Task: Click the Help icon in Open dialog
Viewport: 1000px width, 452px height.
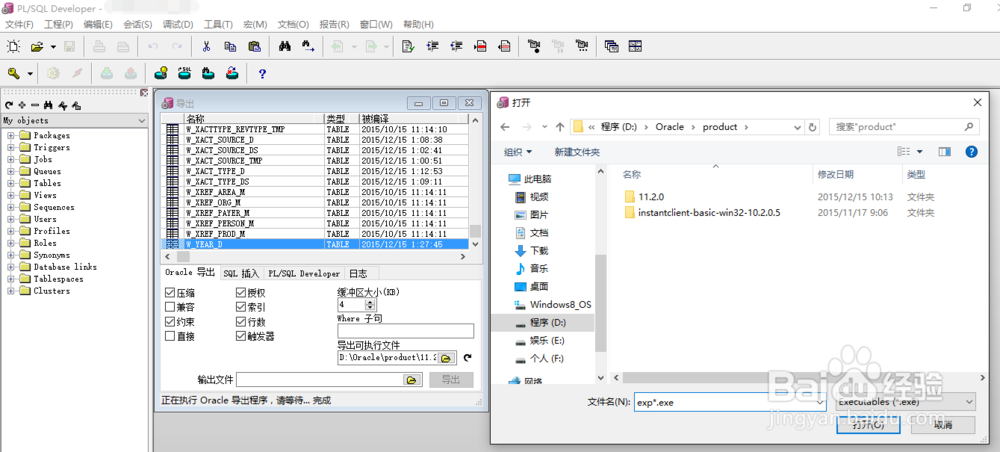Action: click(x=971, y=152)
